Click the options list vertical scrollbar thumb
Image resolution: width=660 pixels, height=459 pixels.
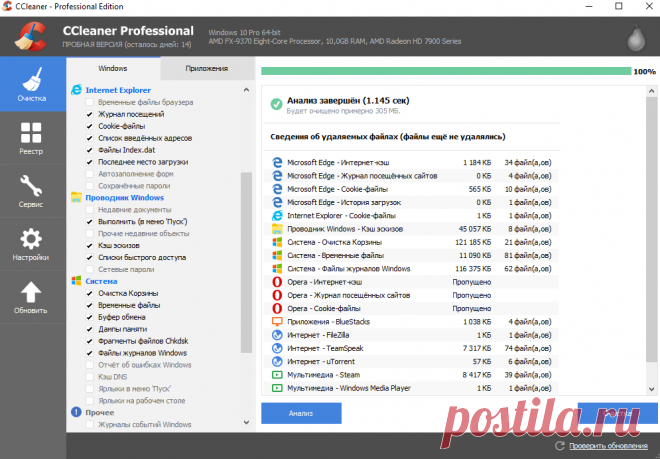246,262
